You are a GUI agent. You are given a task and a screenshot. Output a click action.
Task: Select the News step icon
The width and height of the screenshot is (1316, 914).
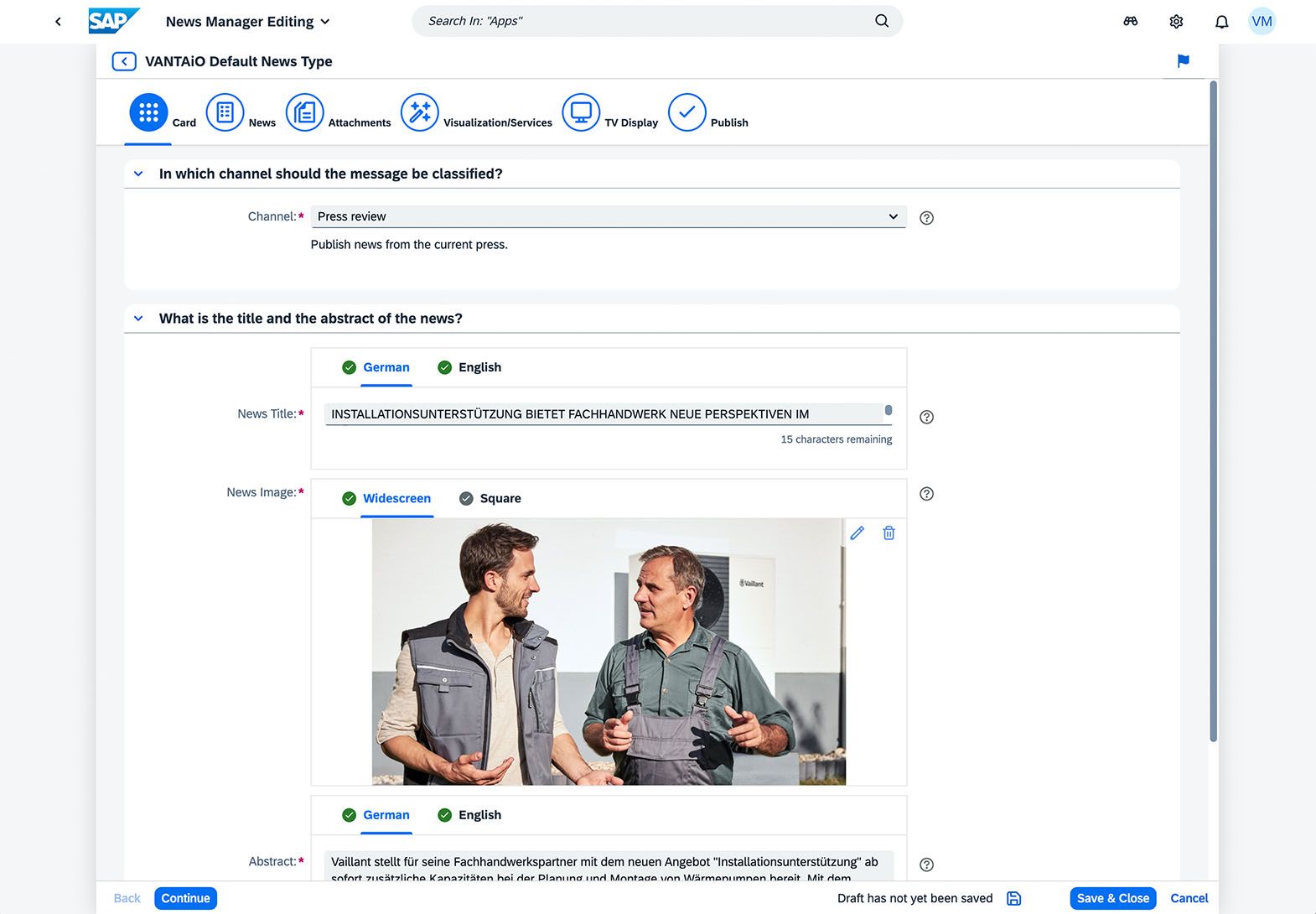pos(225,112)
